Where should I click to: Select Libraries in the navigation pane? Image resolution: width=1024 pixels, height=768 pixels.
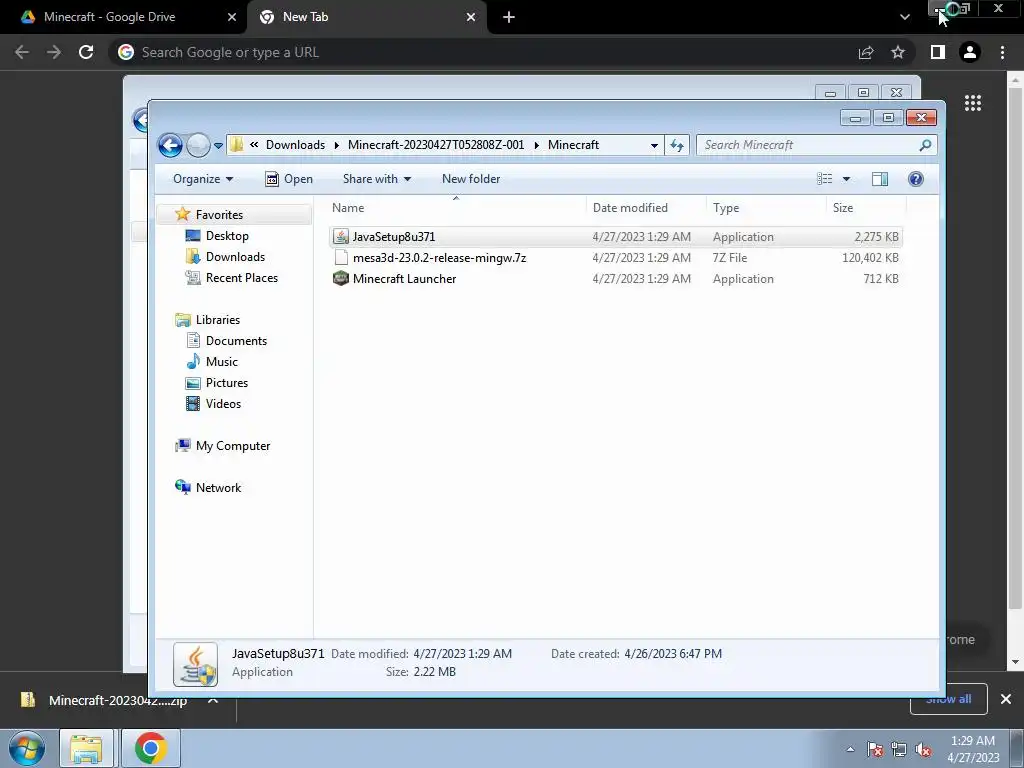pos(217,319)
